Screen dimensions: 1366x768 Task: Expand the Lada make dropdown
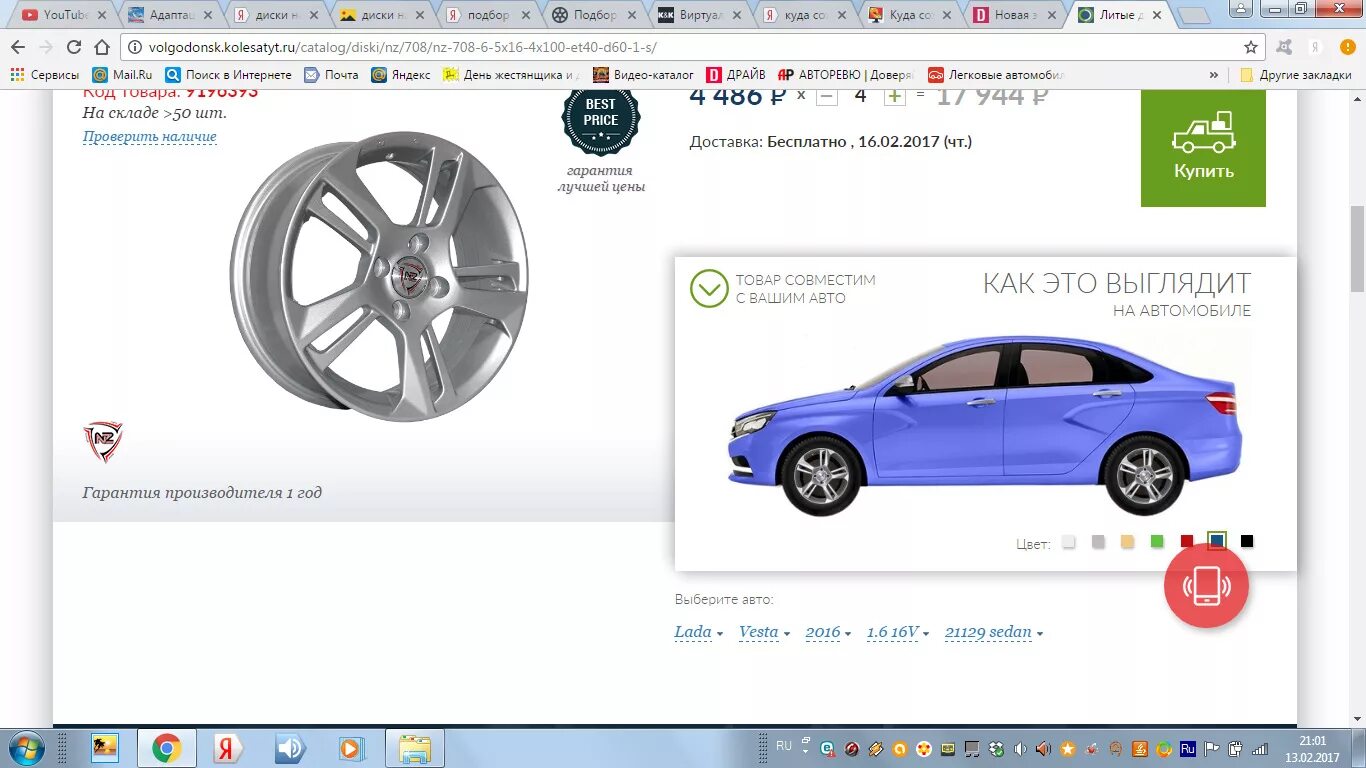coord(698,632)
